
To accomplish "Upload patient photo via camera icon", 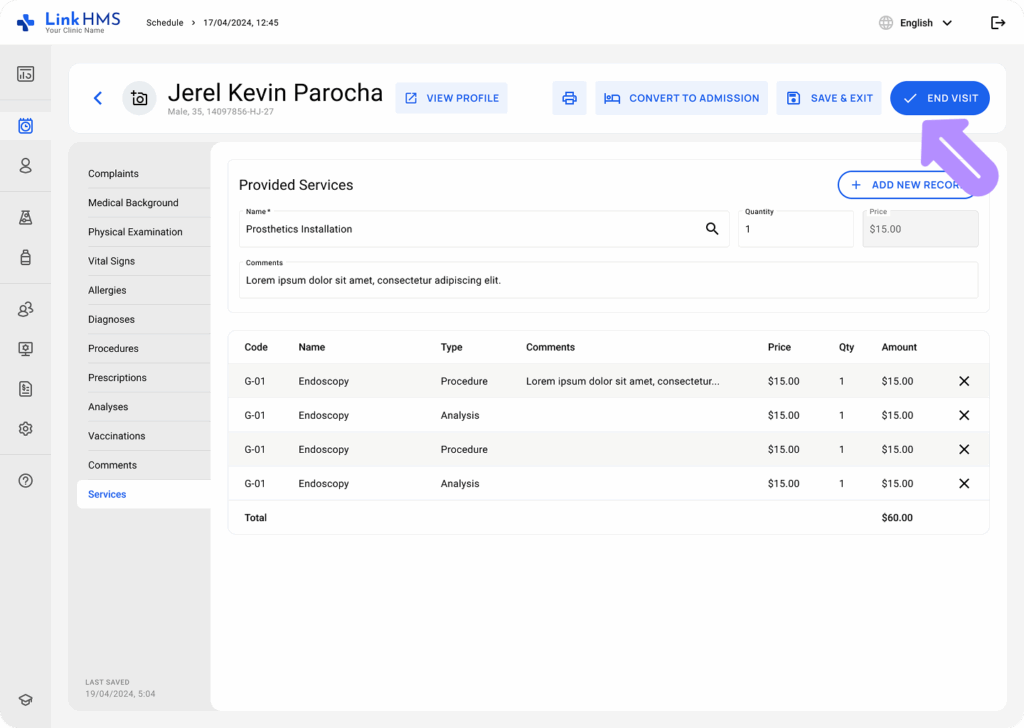I will click(139, 98).
